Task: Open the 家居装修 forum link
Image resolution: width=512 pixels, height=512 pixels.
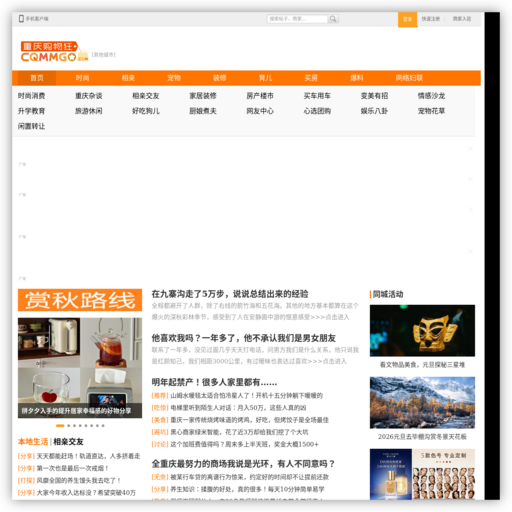Action: click(203, 96)
